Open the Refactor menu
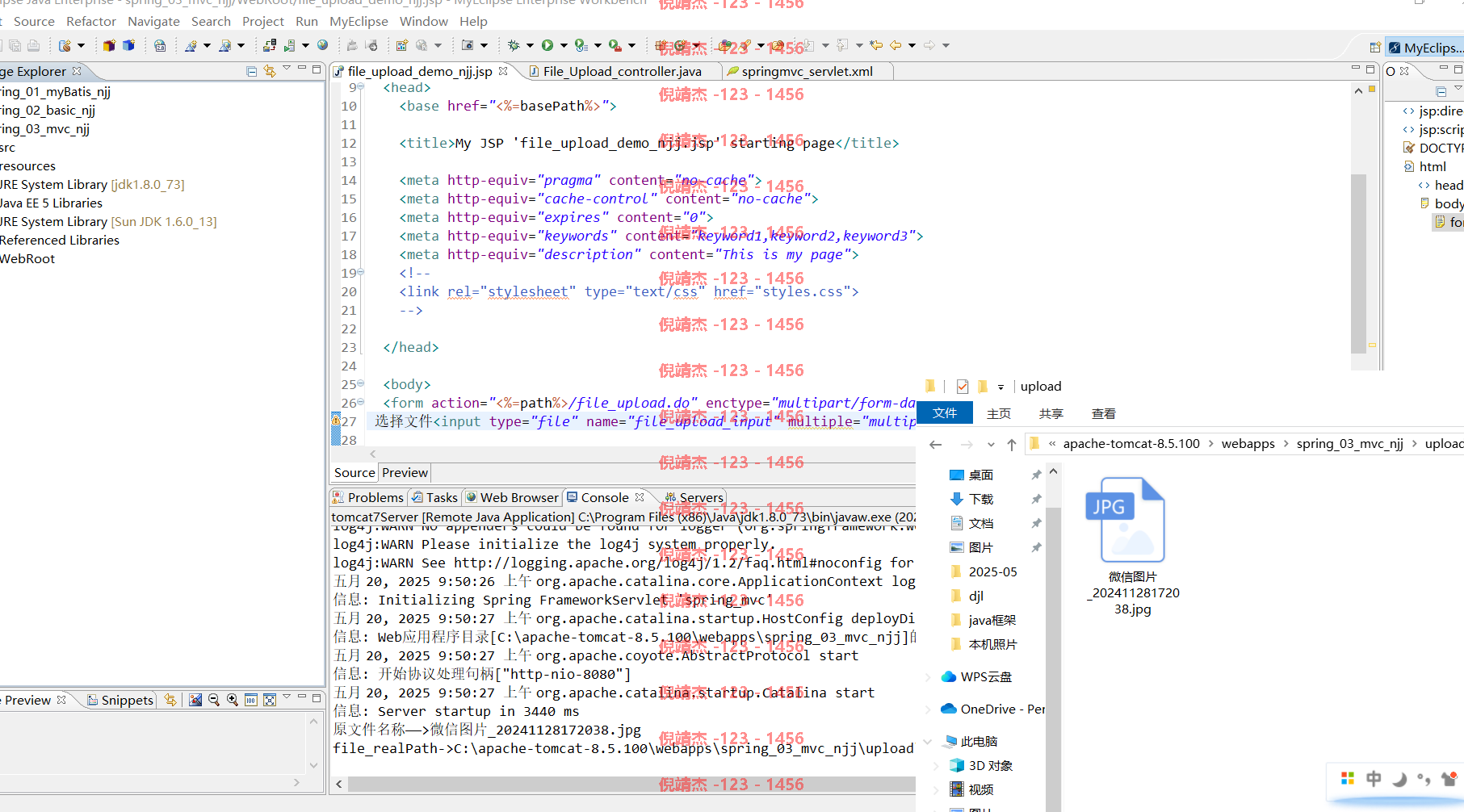 [x=91, y=21]
